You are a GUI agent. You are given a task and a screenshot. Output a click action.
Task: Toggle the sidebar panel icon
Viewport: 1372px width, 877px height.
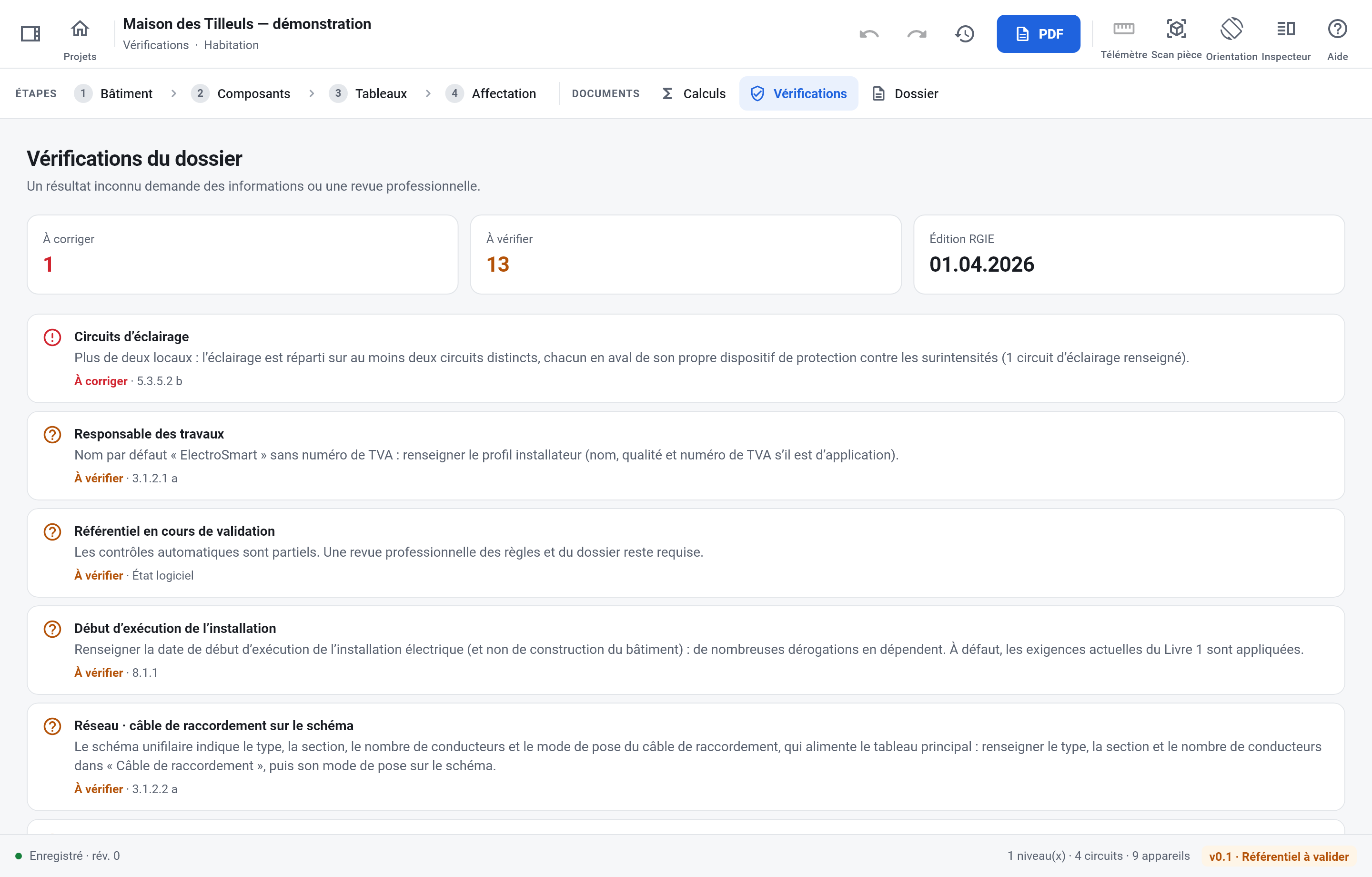pos(30,34)
